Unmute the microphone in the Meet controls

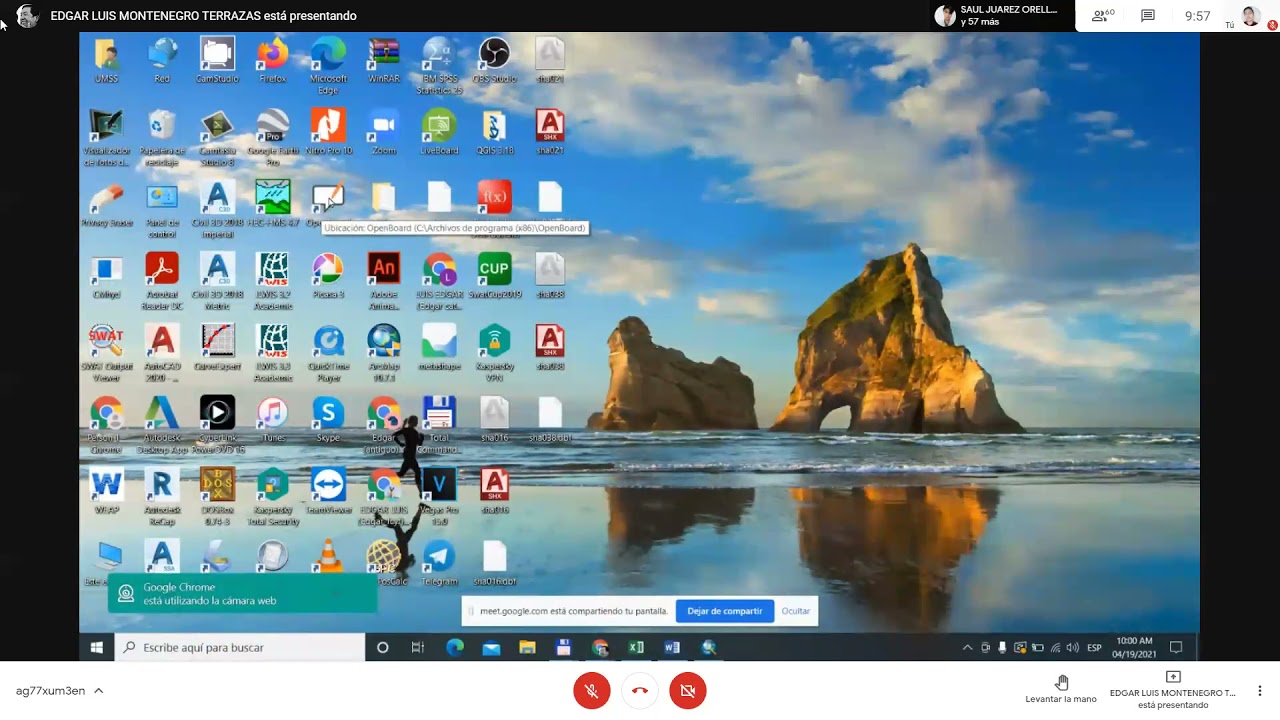[x=592, y=690]
